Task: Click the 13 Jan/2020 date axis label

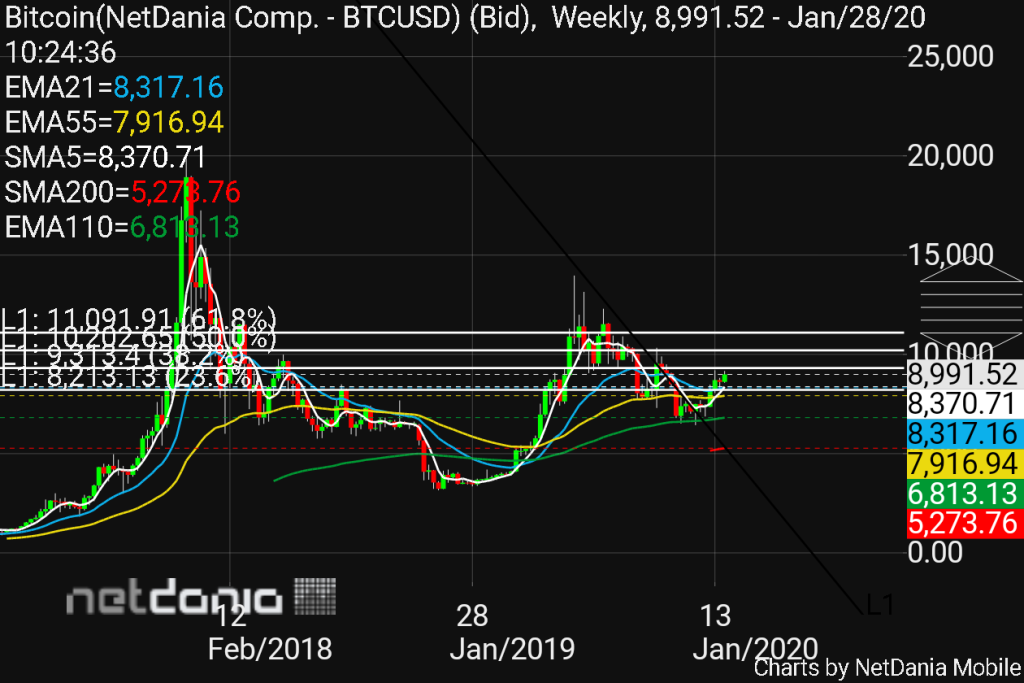Action: [x=755, y=632]
